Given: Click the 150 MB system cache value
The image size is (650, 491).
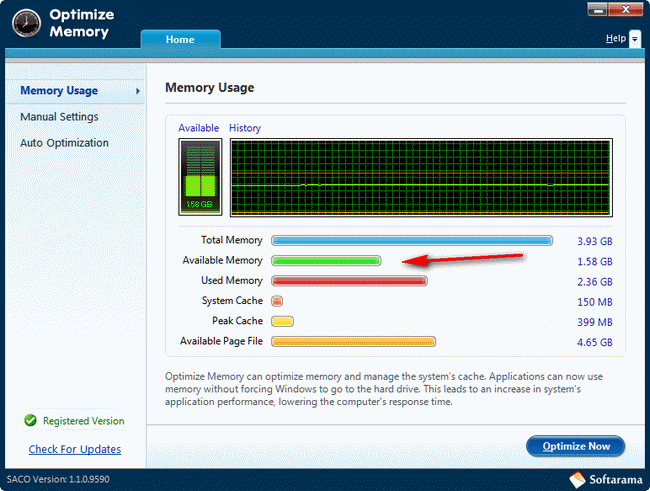Looking at the screenshot, I should pyautogui.click(x=595, y=302).
